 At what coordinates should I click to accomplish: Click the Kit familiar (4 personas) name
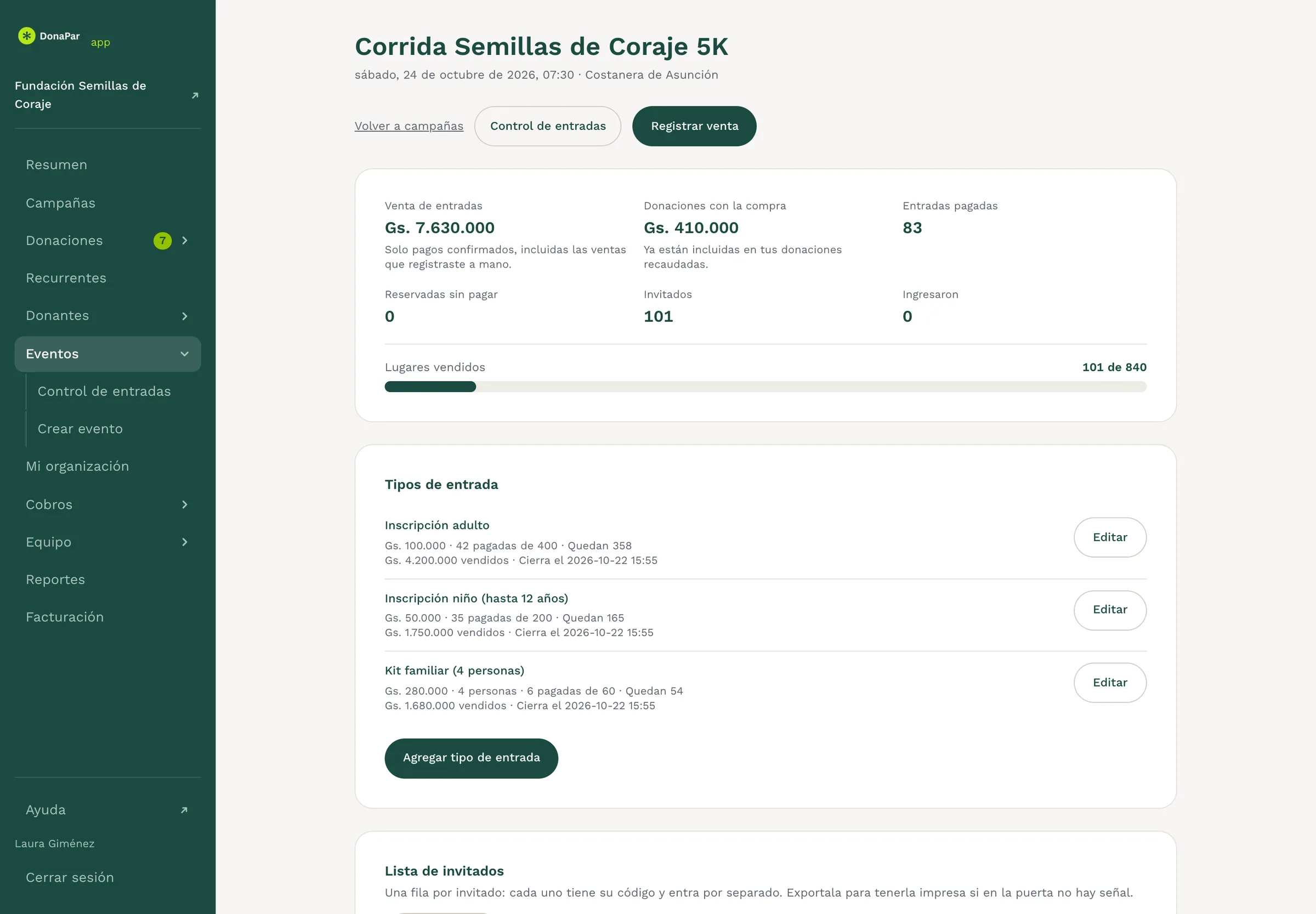454,671
